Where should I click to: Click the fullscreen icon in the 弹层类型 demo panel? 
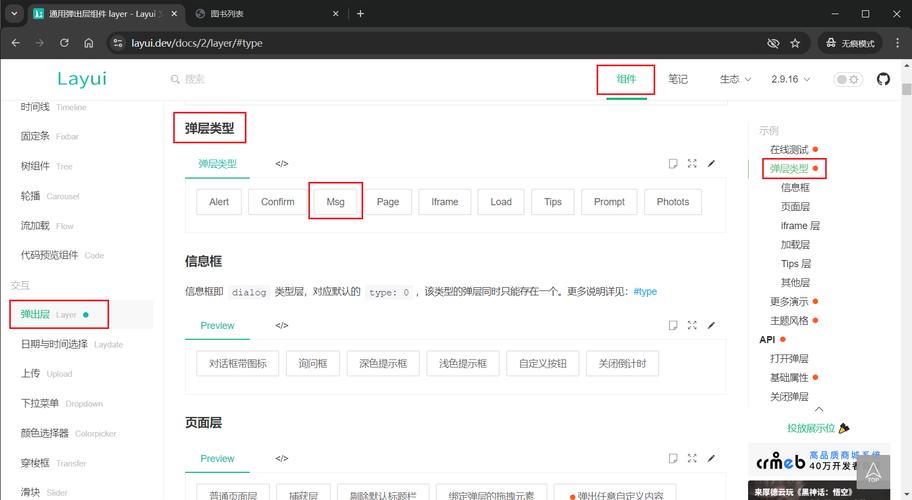point(692,163)
